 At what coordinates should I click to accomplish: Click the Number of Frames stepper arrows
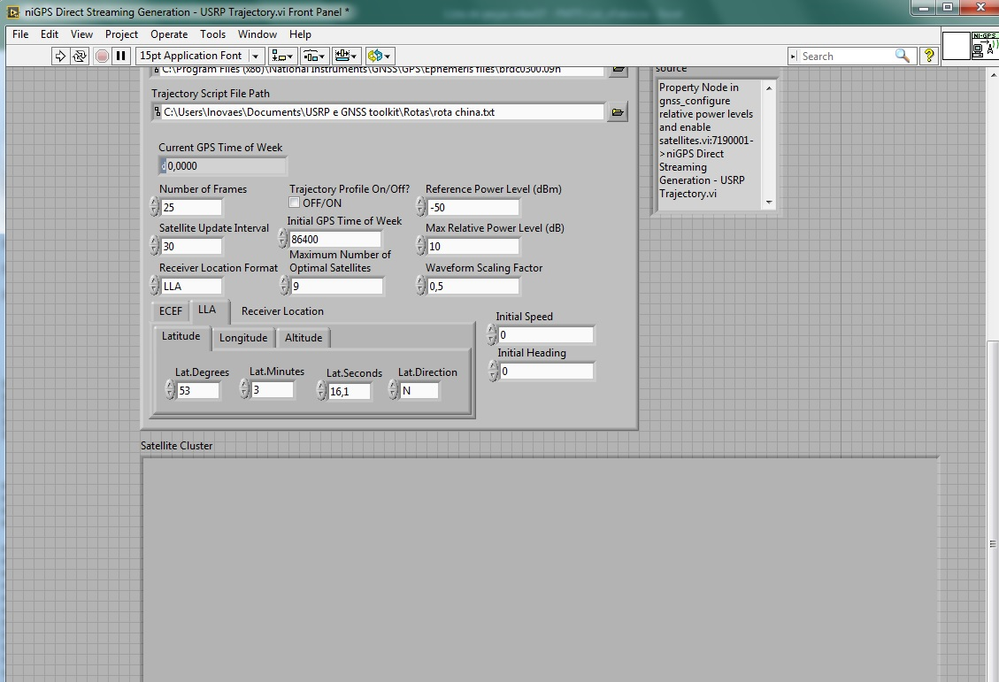point(155,207)
